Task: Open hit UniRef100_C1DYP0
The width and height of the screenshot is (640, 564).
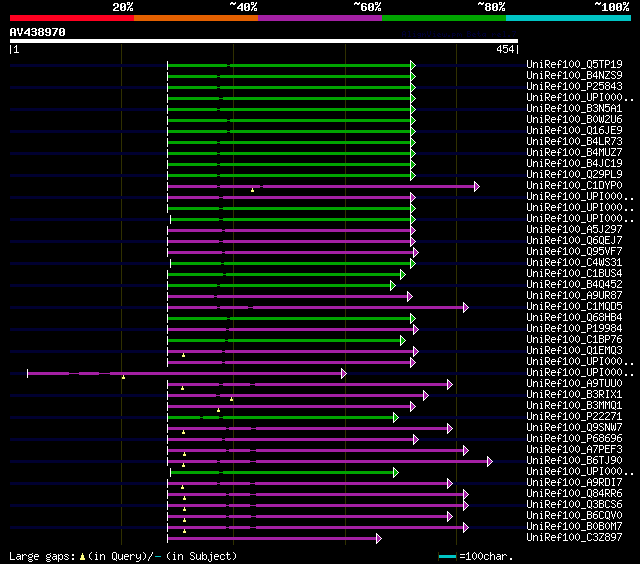Action: pyautogui.click(x=574, y=186)
